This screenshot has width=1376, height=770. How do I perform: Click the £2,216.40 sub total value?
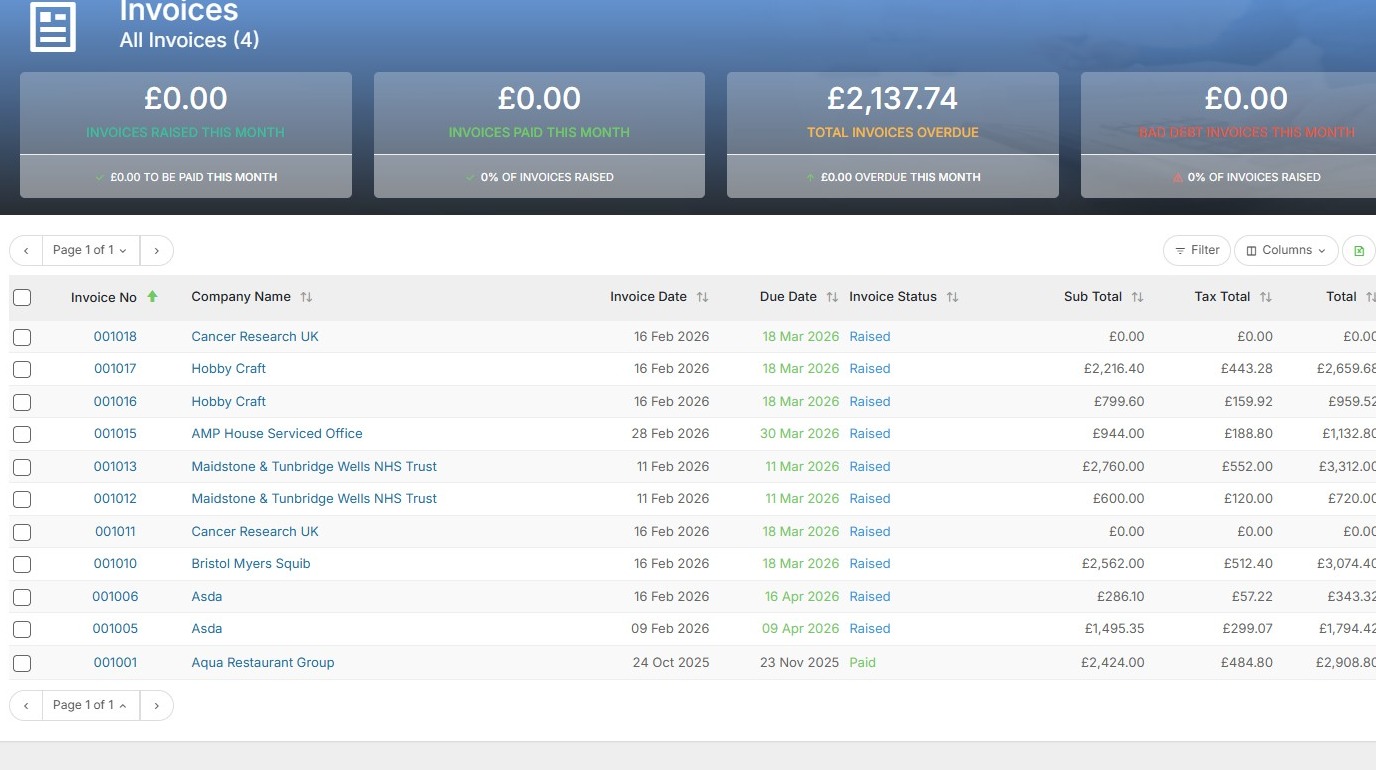click(x=1114, y=369)
